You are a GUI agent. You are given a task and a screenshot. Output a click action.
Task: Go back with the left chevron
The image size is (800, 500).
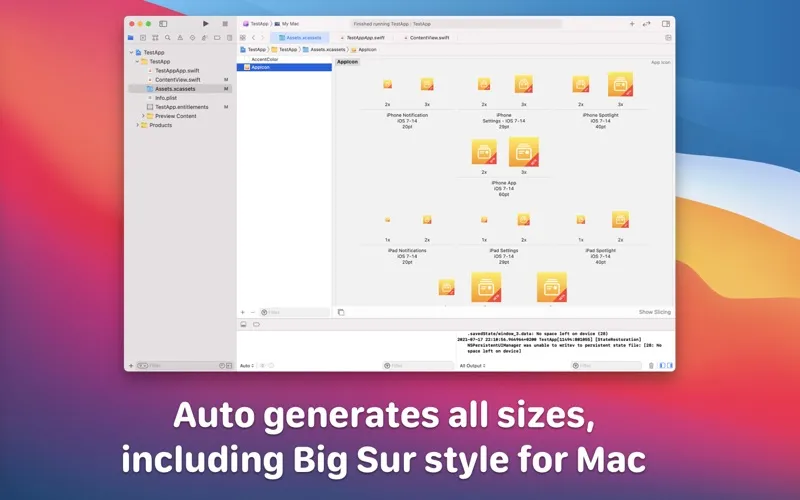254,38
